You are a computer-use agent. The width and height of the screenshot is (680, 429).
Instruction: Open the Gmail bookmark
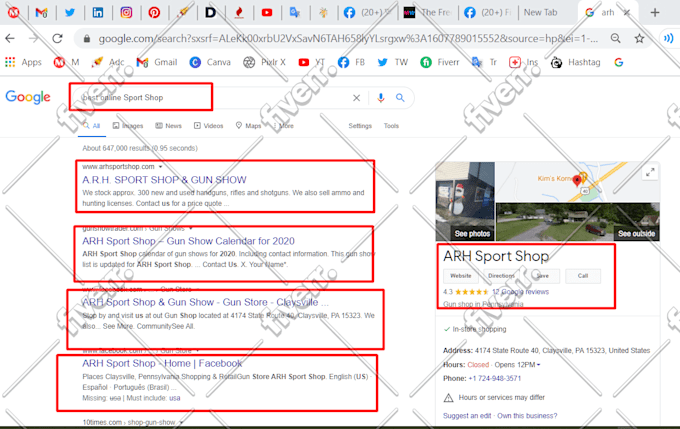point(157,62)
